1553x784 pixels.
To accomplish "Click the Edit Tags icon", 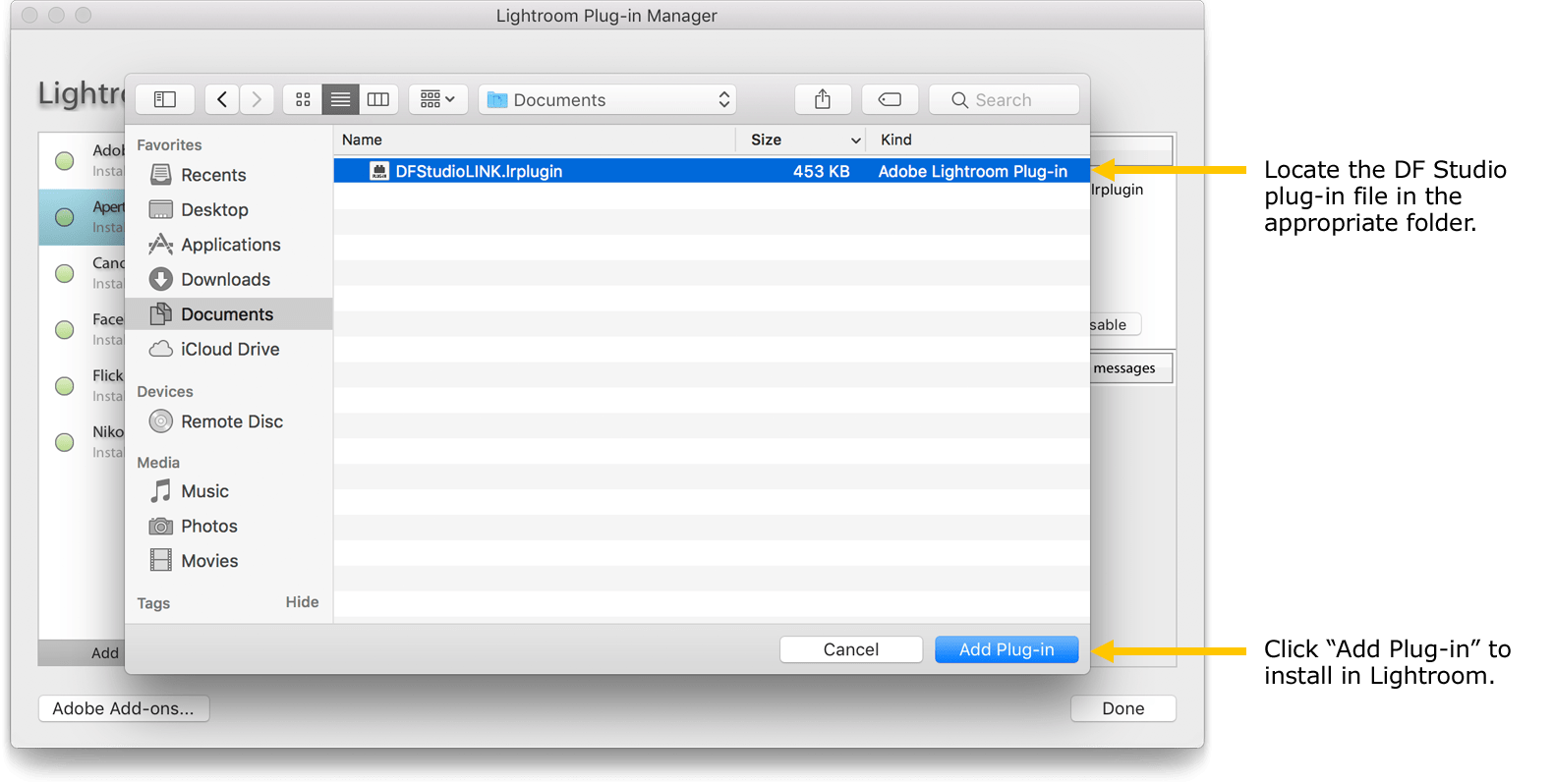I will point(890,99).
